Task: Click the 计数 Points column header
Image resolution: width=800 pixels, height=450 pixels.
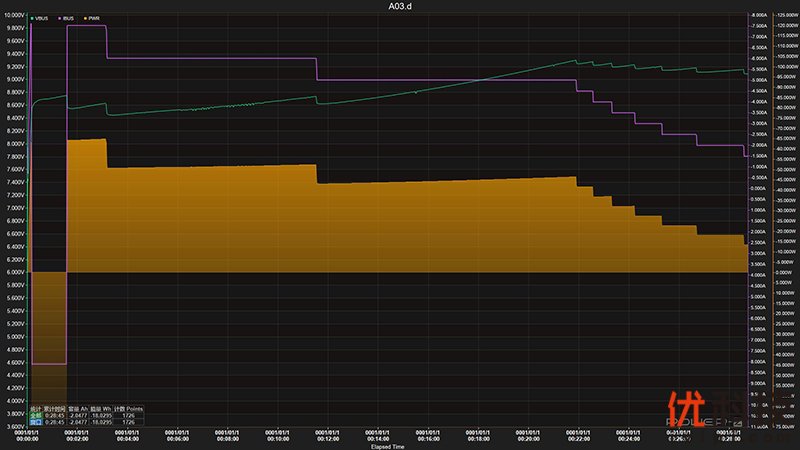Action: (x=128, y=408)
